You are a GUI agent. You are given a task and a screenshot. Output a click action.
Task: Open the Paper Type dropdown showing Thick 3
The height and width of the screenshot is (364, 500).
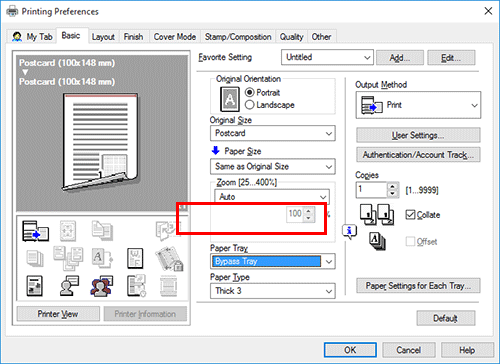tap(273, 291)
